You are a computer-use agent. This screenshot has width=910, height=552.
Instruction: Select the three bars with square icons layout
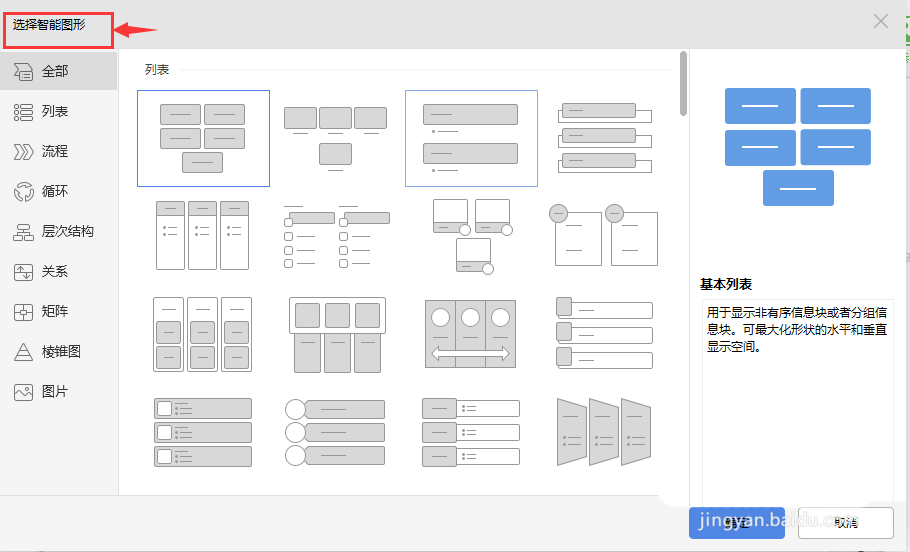point(203,432)
